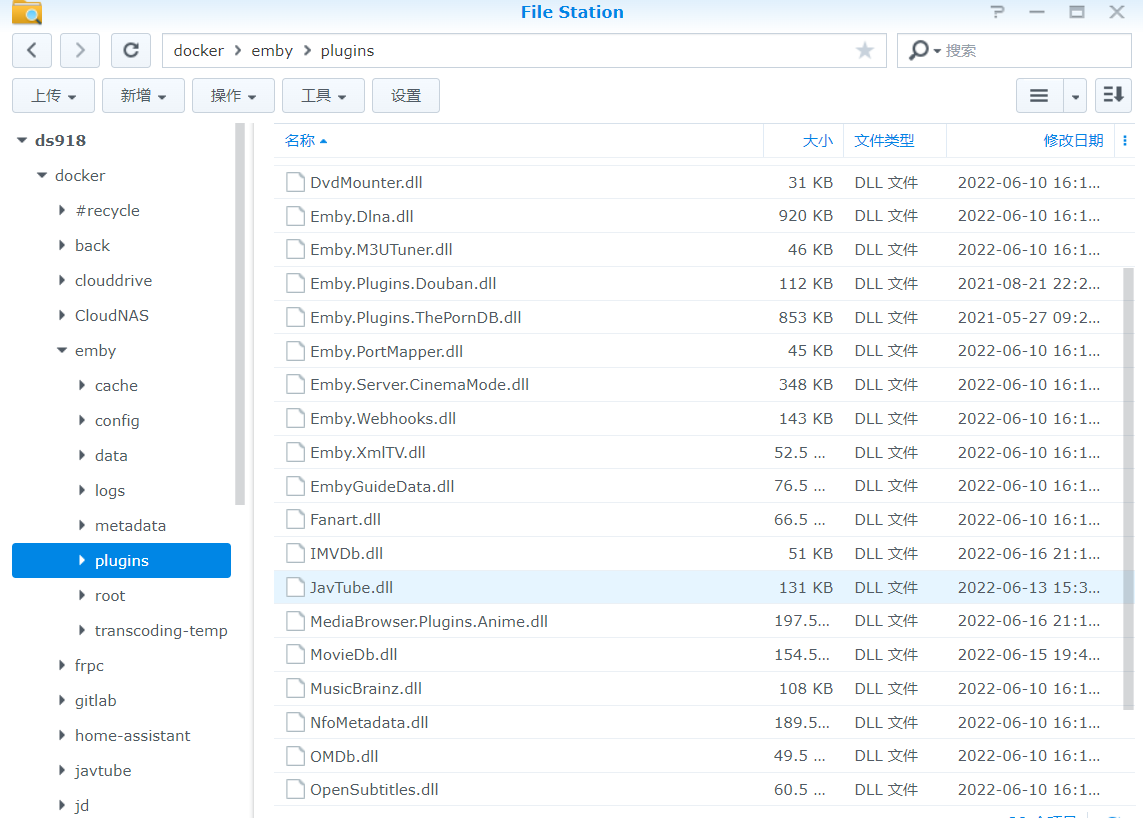Add current folder to favorites with the star

(x=865, y=50)
